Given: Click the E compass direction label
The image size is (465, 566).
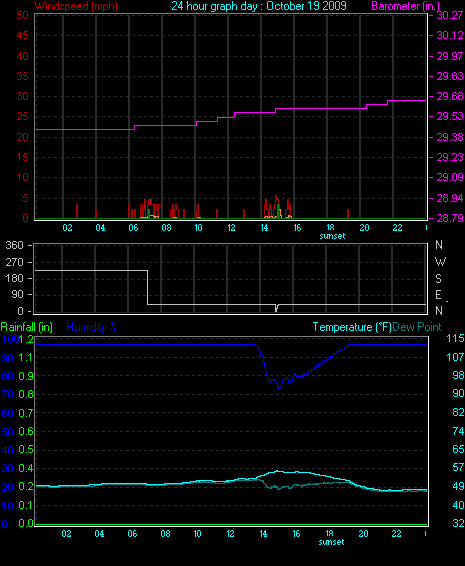Looking at the screenshot, I should 438,295.
